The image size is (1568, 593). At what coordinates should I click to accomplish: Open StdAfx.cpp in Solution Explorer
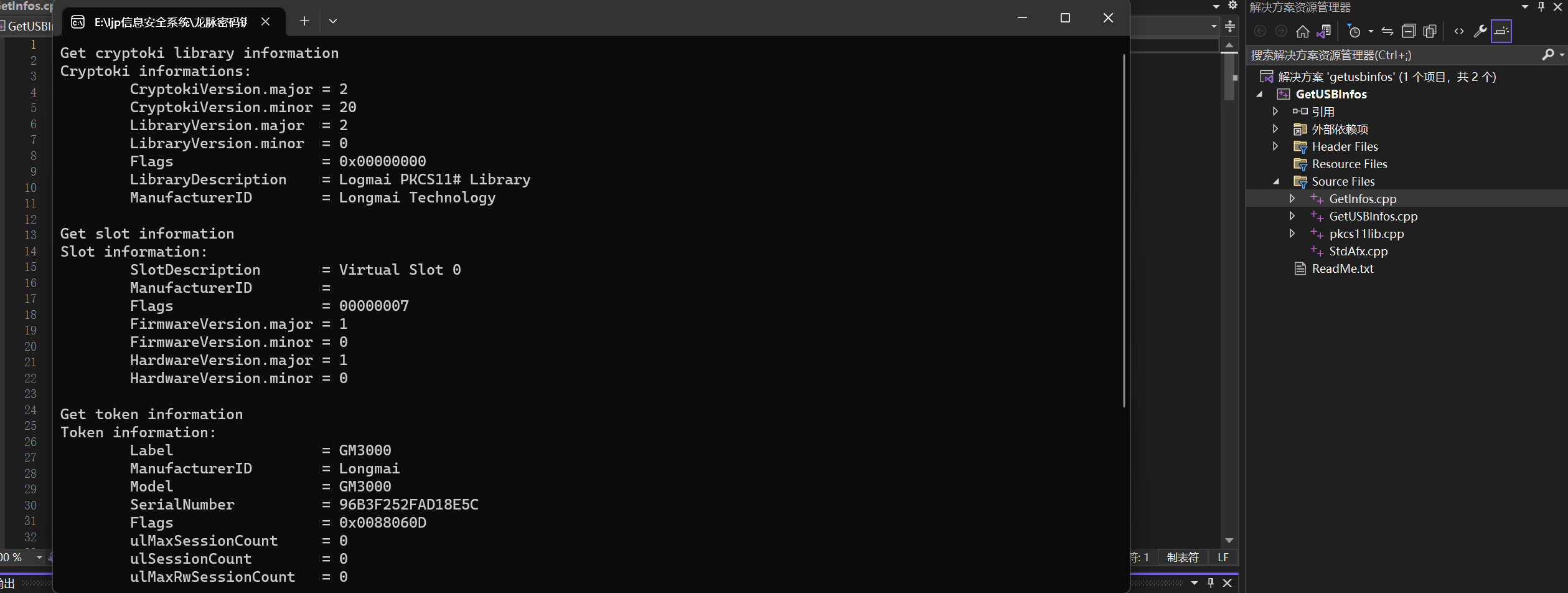pyautogui.click(x=1358, y=251)
